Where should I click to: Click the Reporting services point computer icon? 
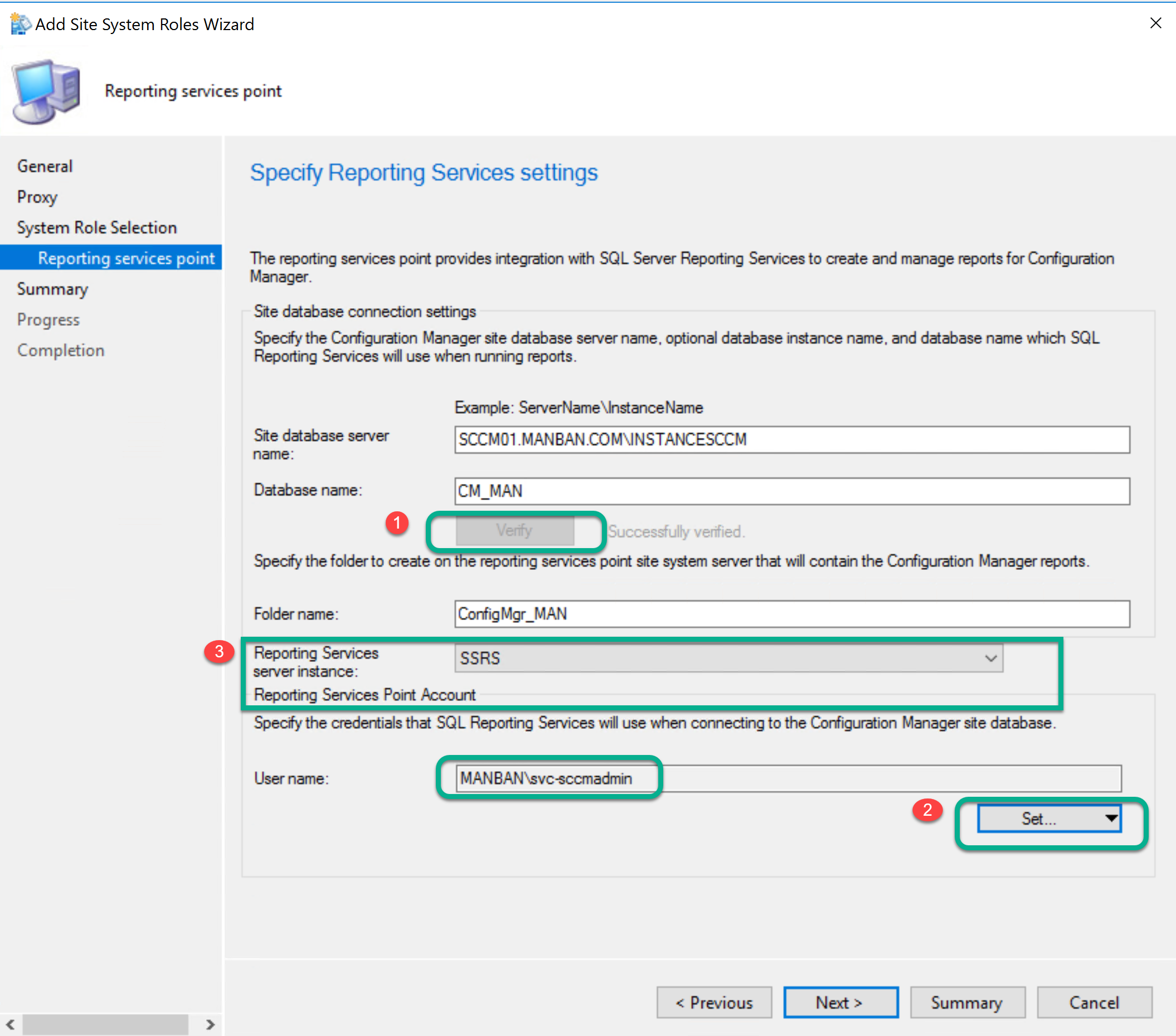(x=45, y=89)
